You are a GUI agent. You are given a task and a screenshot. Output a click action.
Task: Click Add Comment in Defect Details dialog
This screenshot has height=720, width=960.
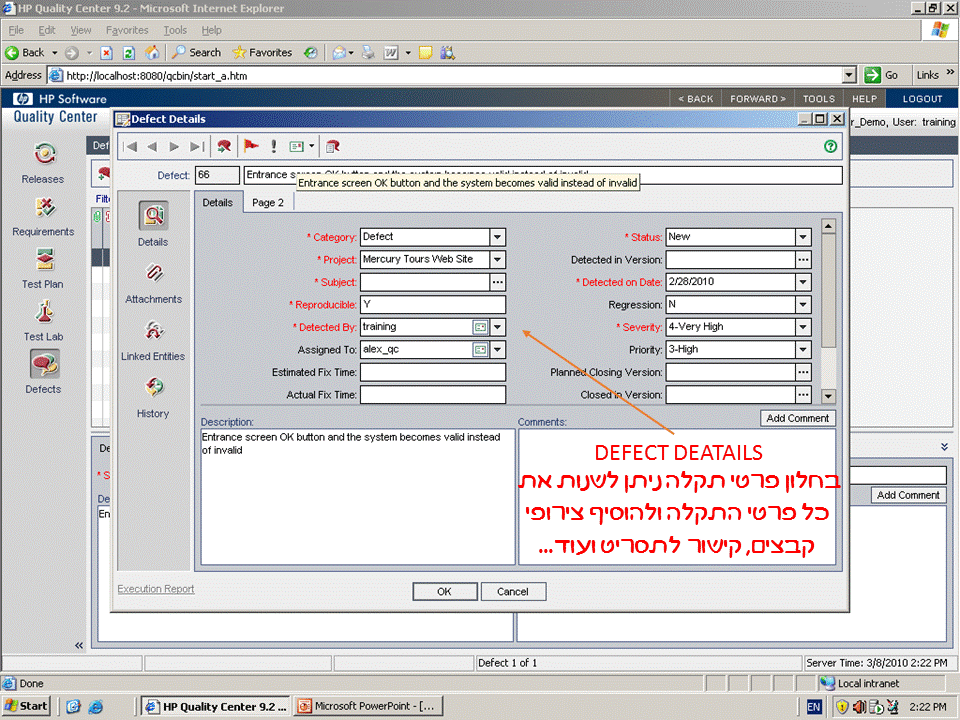797,418
